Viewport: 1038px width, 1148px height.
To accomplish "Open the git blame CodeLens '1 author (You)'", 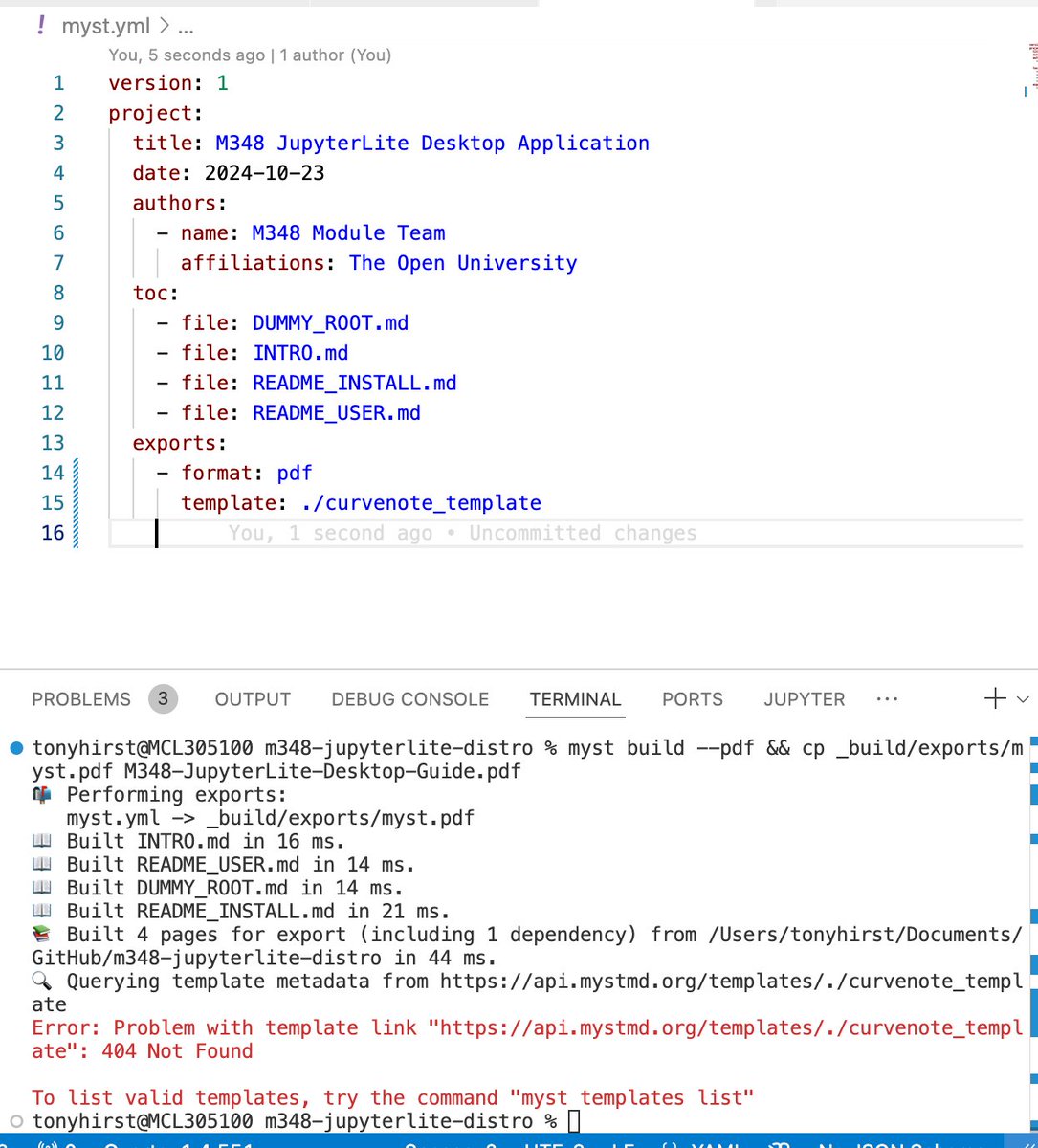I will [336, 55].
